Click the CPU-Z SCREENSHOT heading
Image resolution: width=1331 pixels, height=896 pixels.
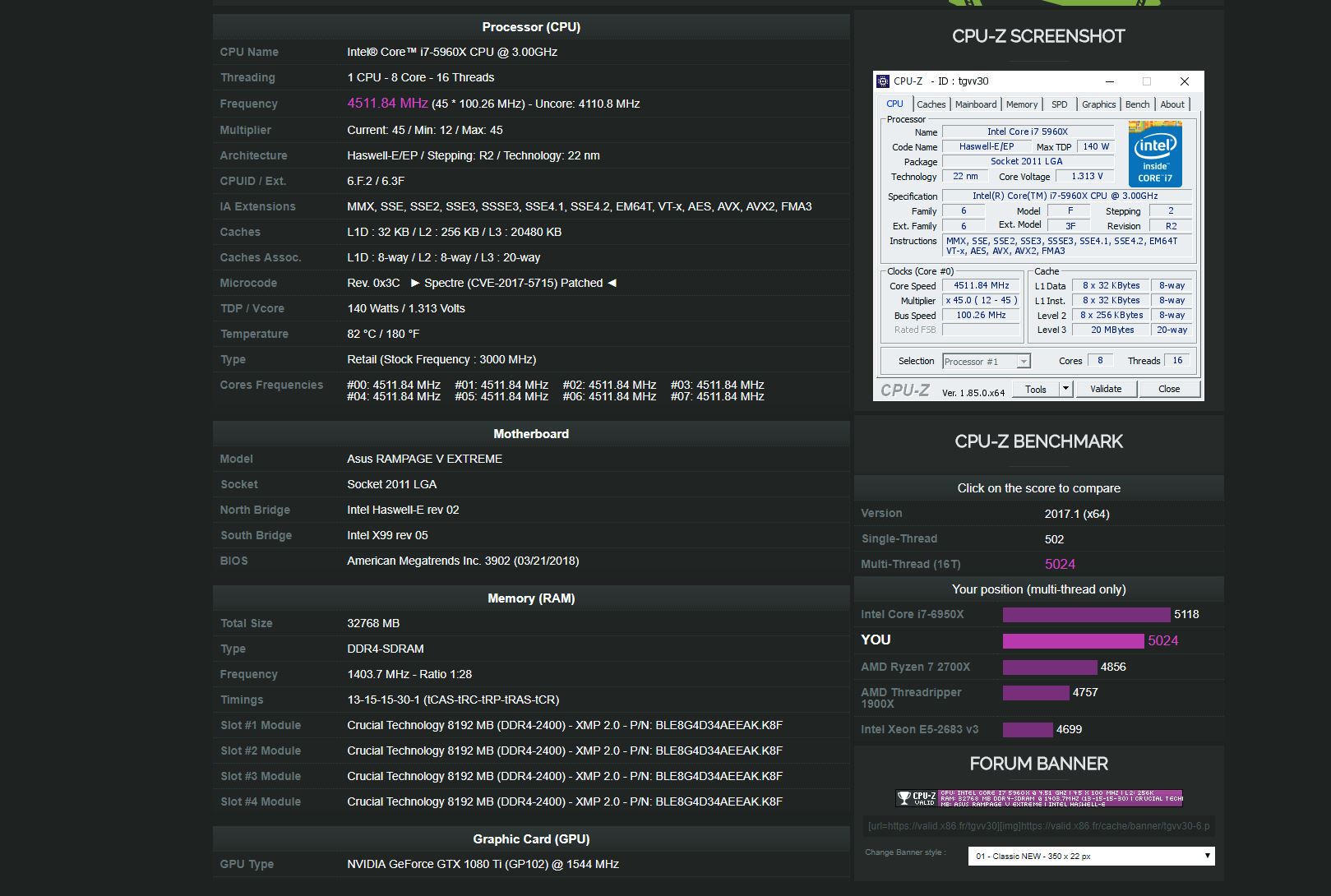pos(1038,36)
